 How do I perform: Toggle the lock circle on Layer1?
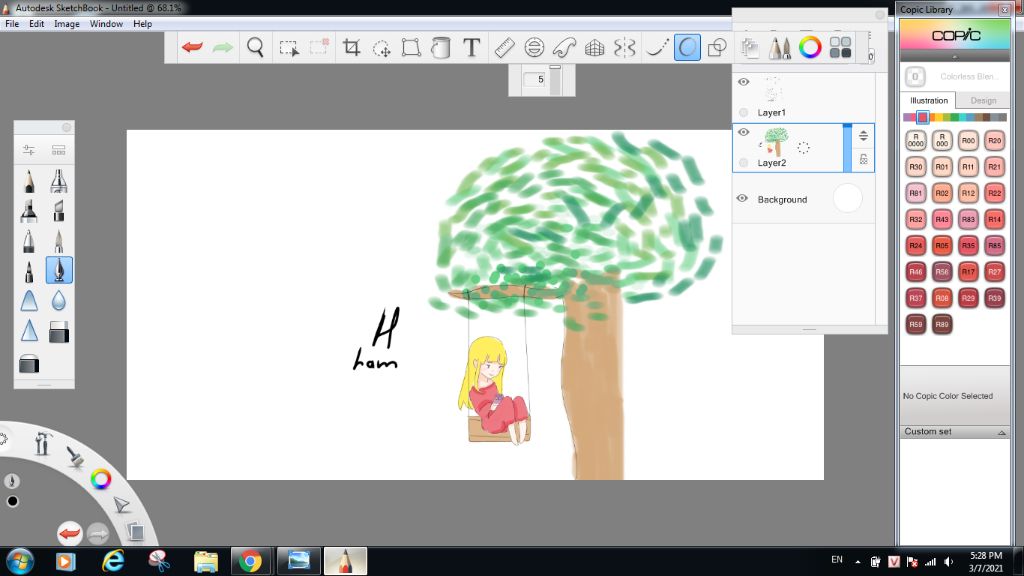click(743, 112)
